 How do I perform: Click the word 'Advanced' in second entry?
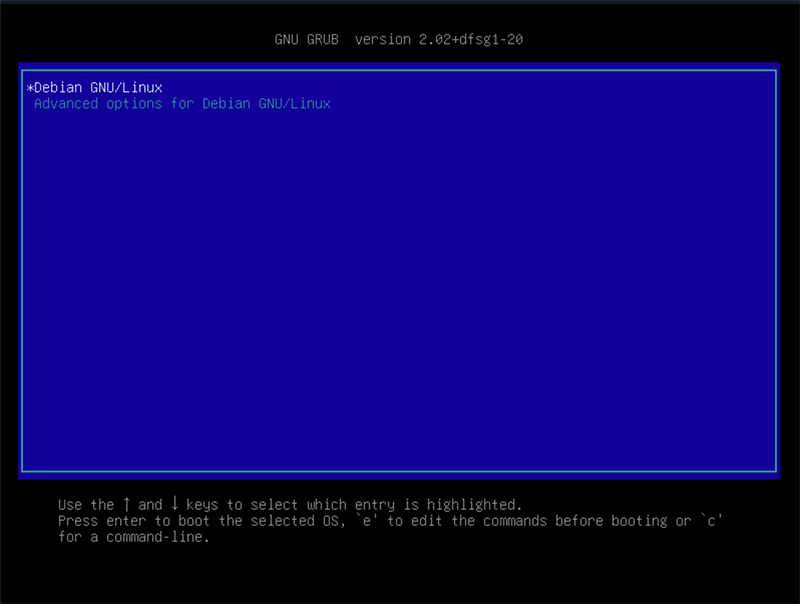pyautogui.click(x=66, y=104)
